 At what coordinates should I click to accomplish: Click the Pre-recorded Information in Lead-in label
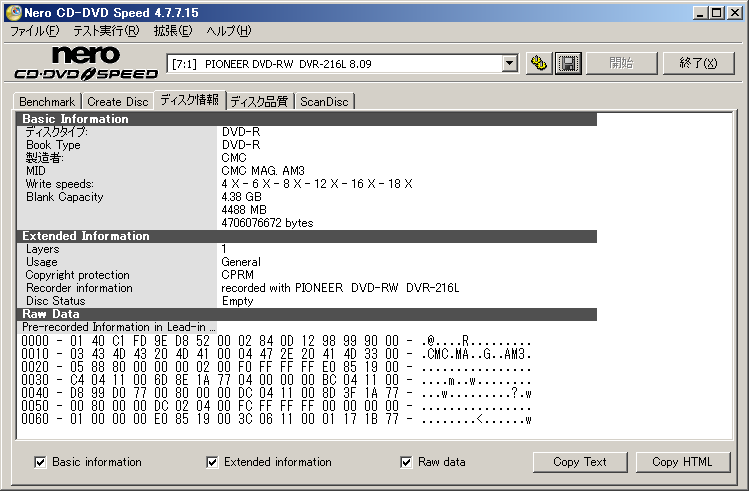click(119, 327)
